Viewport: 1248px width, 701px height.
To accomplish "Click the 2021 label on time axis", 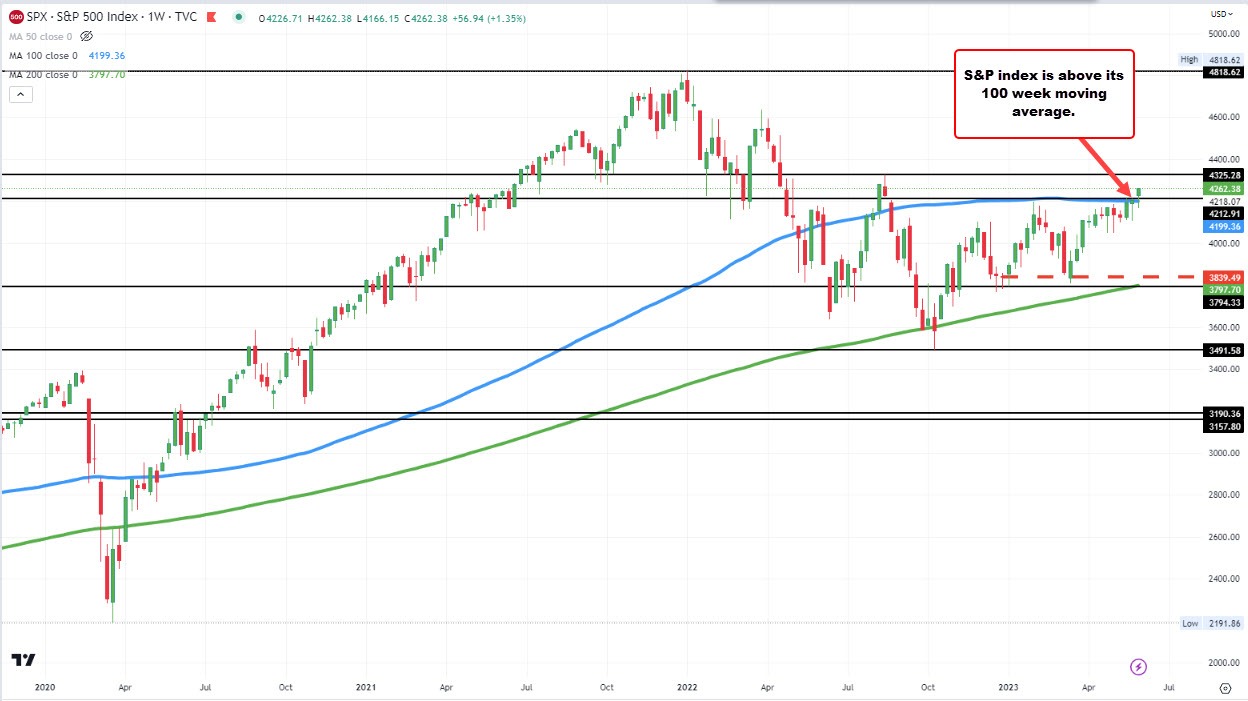I will tap(366, 687).
